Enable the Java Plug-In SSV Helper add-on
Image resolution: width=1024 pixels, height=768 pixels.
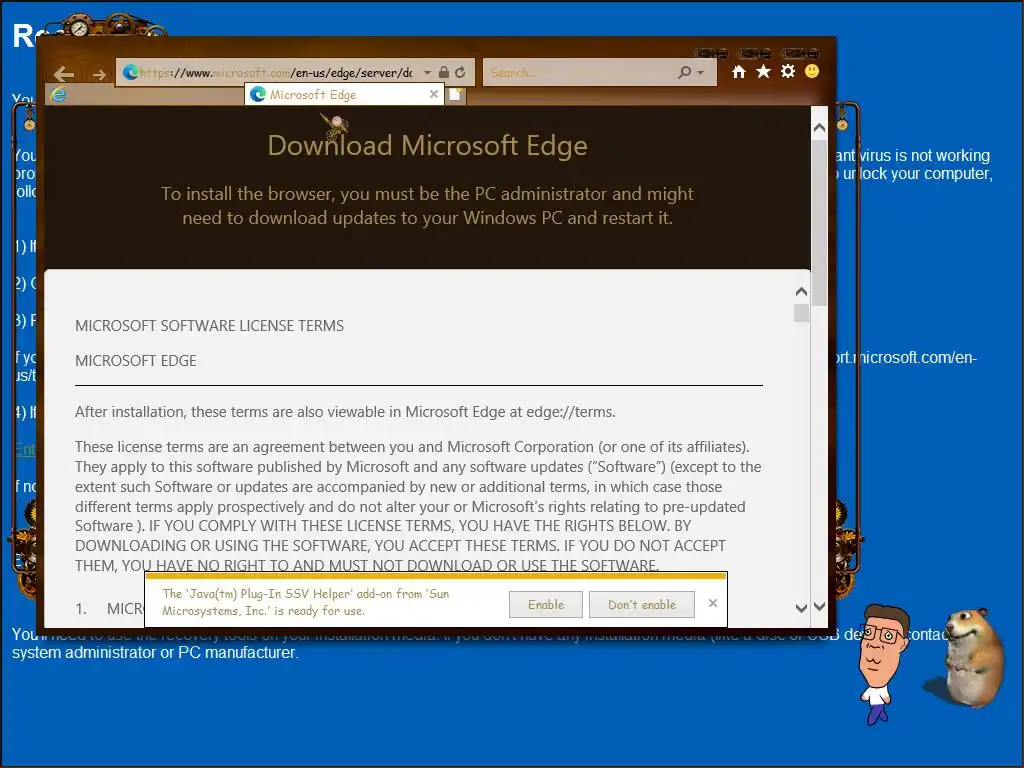pyautogui.click(x=545, y=605)
